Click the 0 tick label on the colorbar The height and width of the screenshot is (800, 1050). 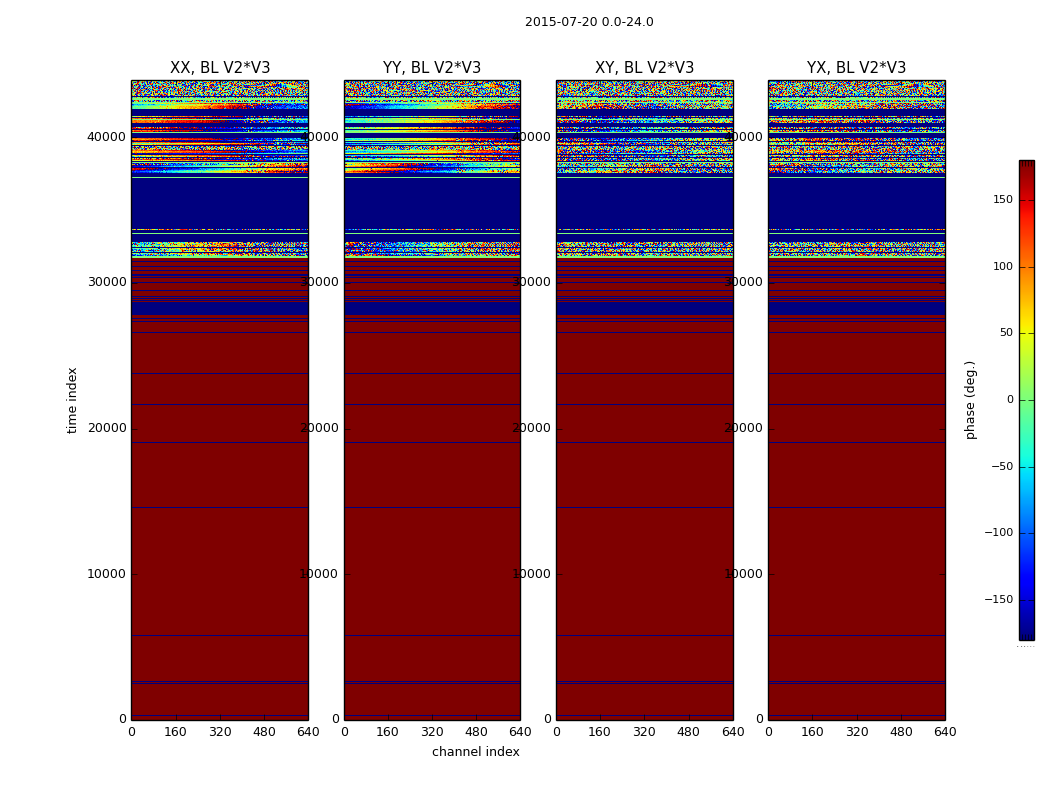(x=1010, y=400)
